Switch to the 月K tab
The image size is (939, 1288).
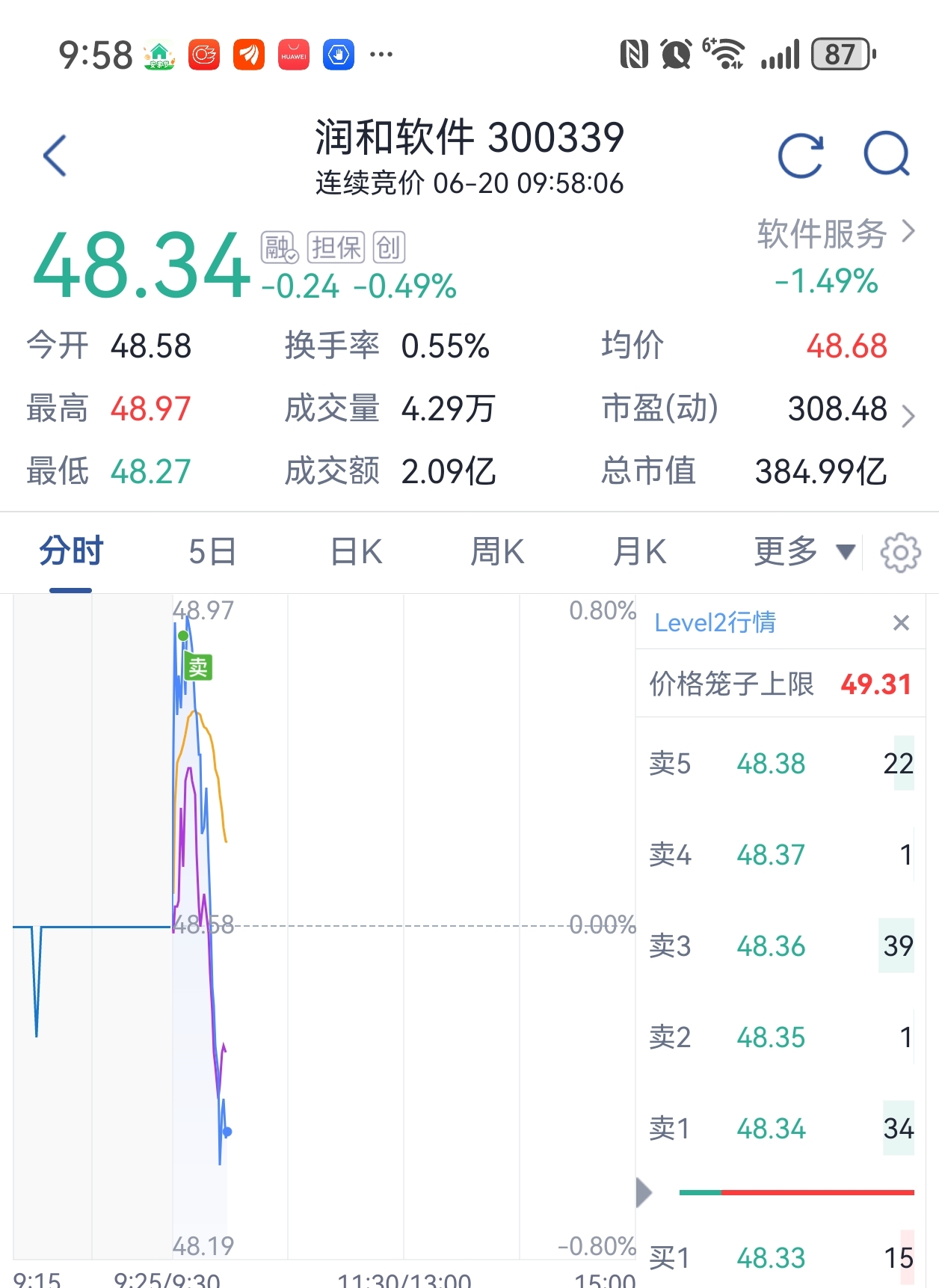[639, 552]
